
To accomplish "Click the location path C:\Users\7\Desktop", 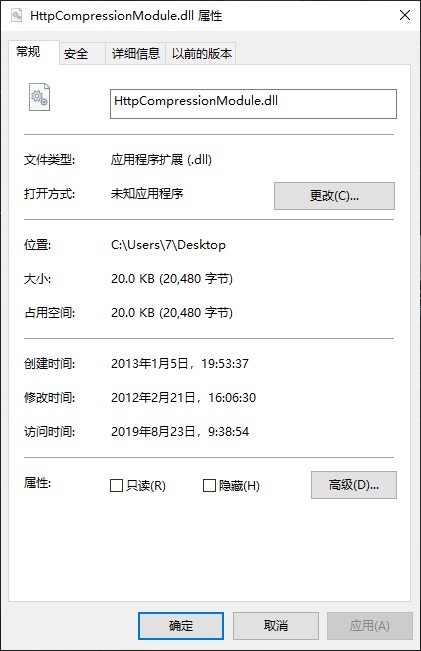I will coord(168,245).
